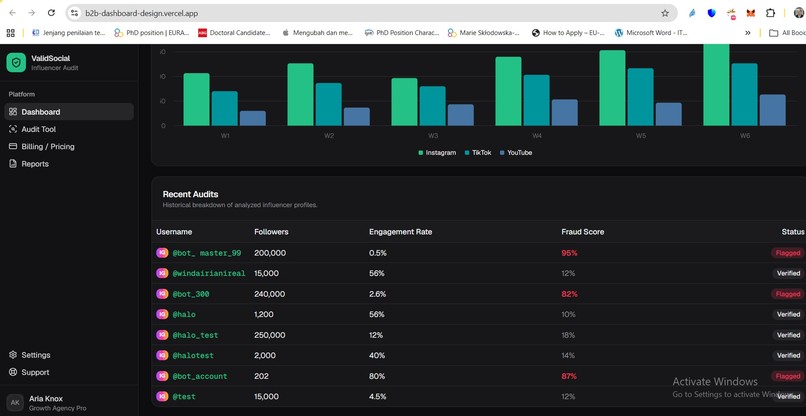The image size is (806, 416).
Task: Expand the bookmarks overflow chevron
Action: tap(747, 33)
